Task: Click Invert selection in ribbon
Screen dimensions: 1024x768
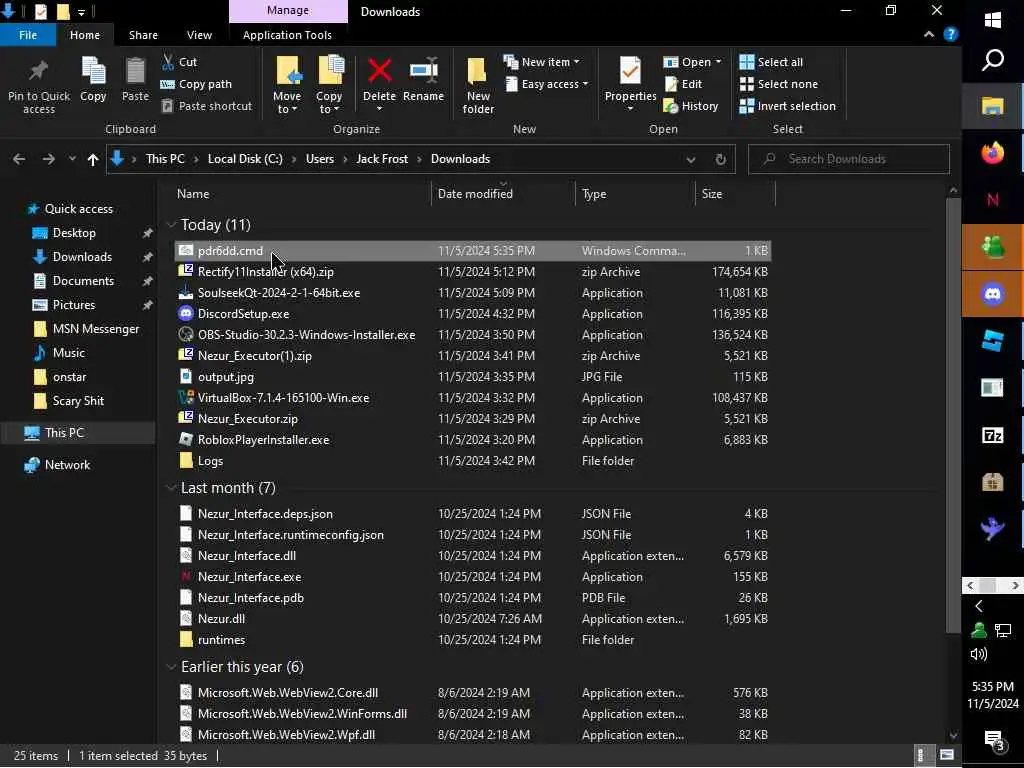Action: pos(788,106)
